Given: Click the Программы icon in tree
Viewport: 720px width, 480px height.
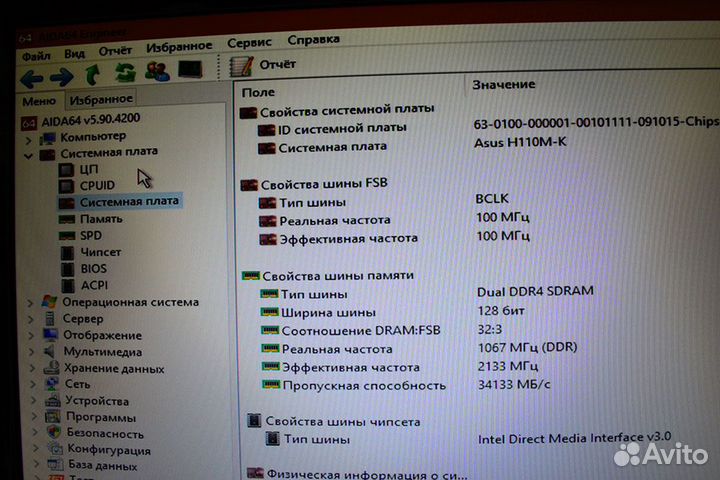Looking at the screenshot, I should click(x=53, y=417).
